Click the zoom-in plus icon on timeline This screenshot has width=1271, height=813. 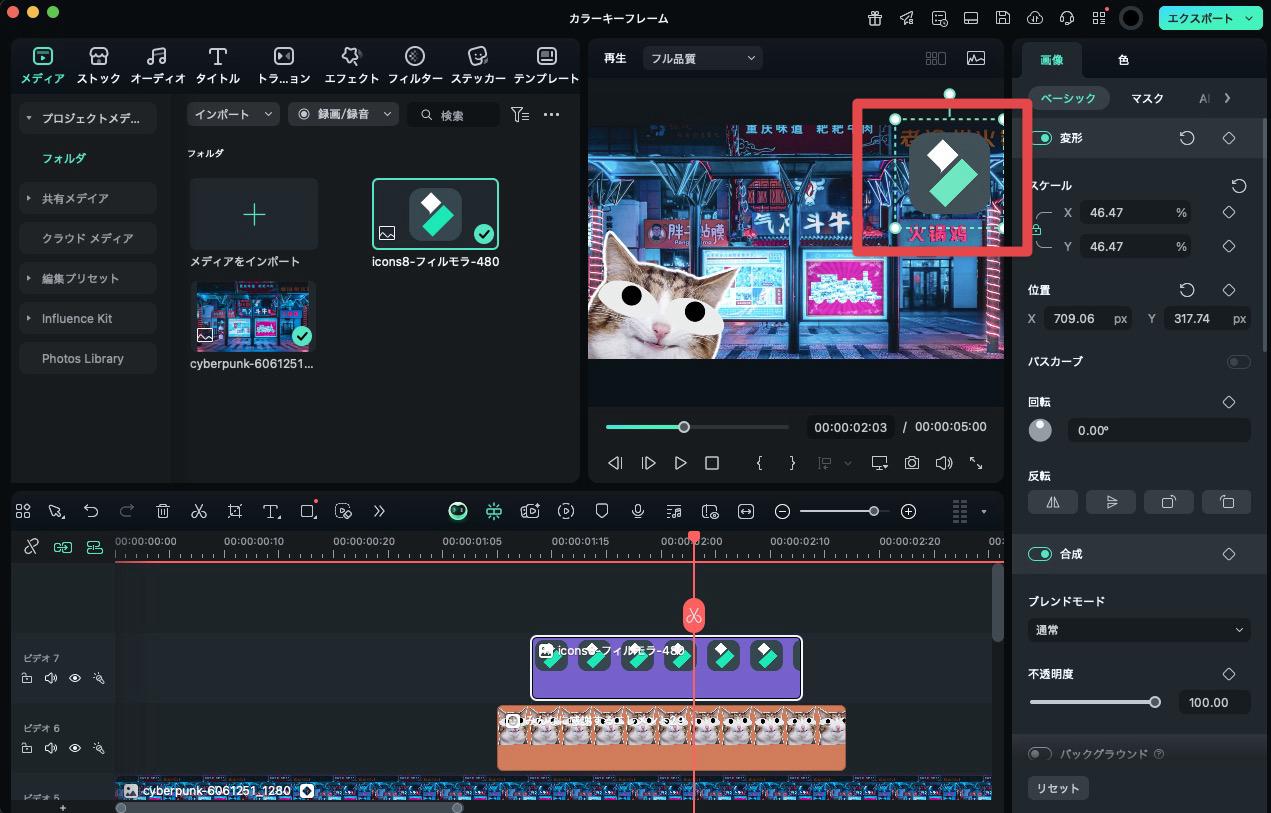[908, 511]
